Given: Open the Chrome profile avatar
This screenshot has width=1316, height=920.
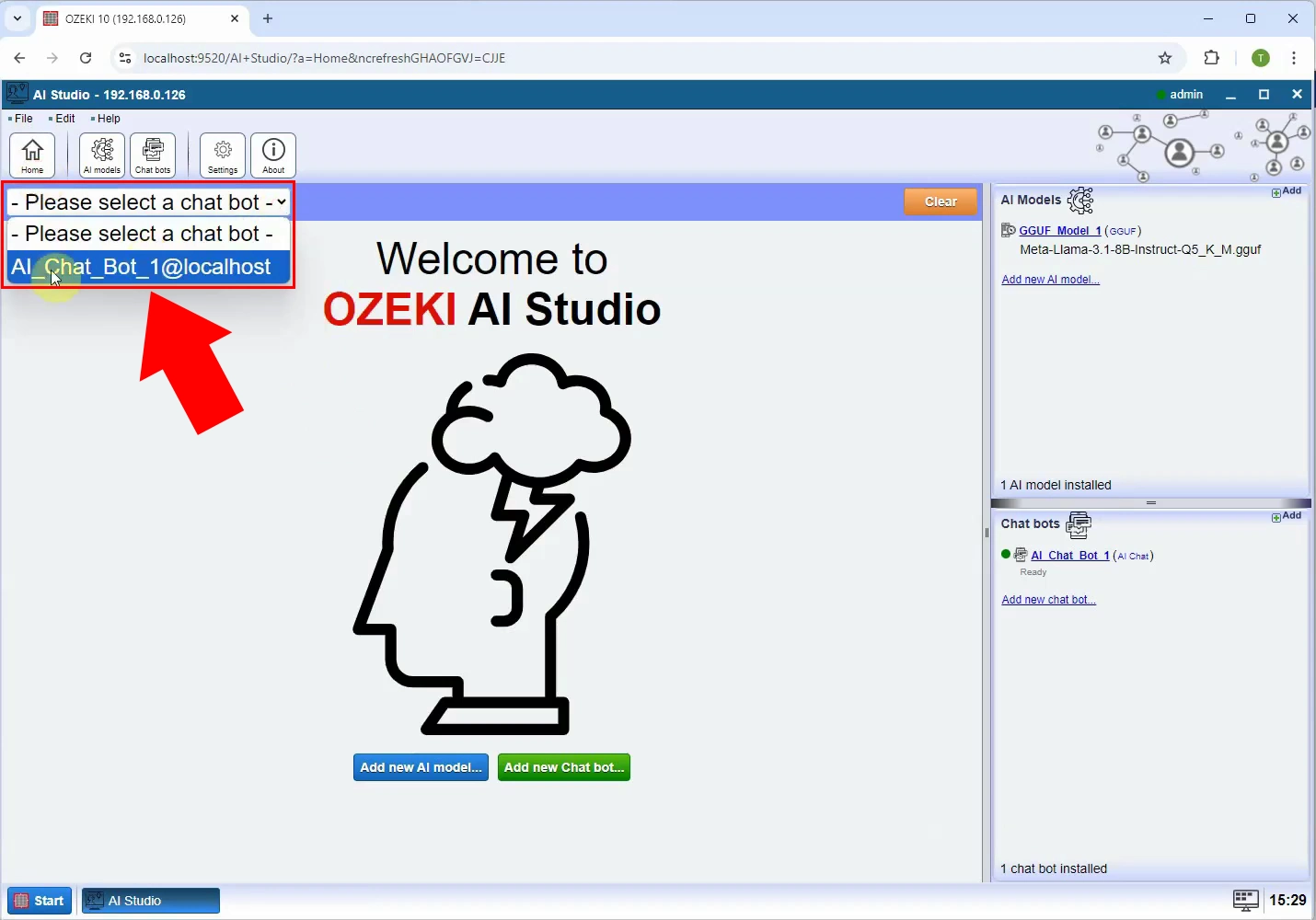Looking at the screenshot, I should [x=1261, y=58].
